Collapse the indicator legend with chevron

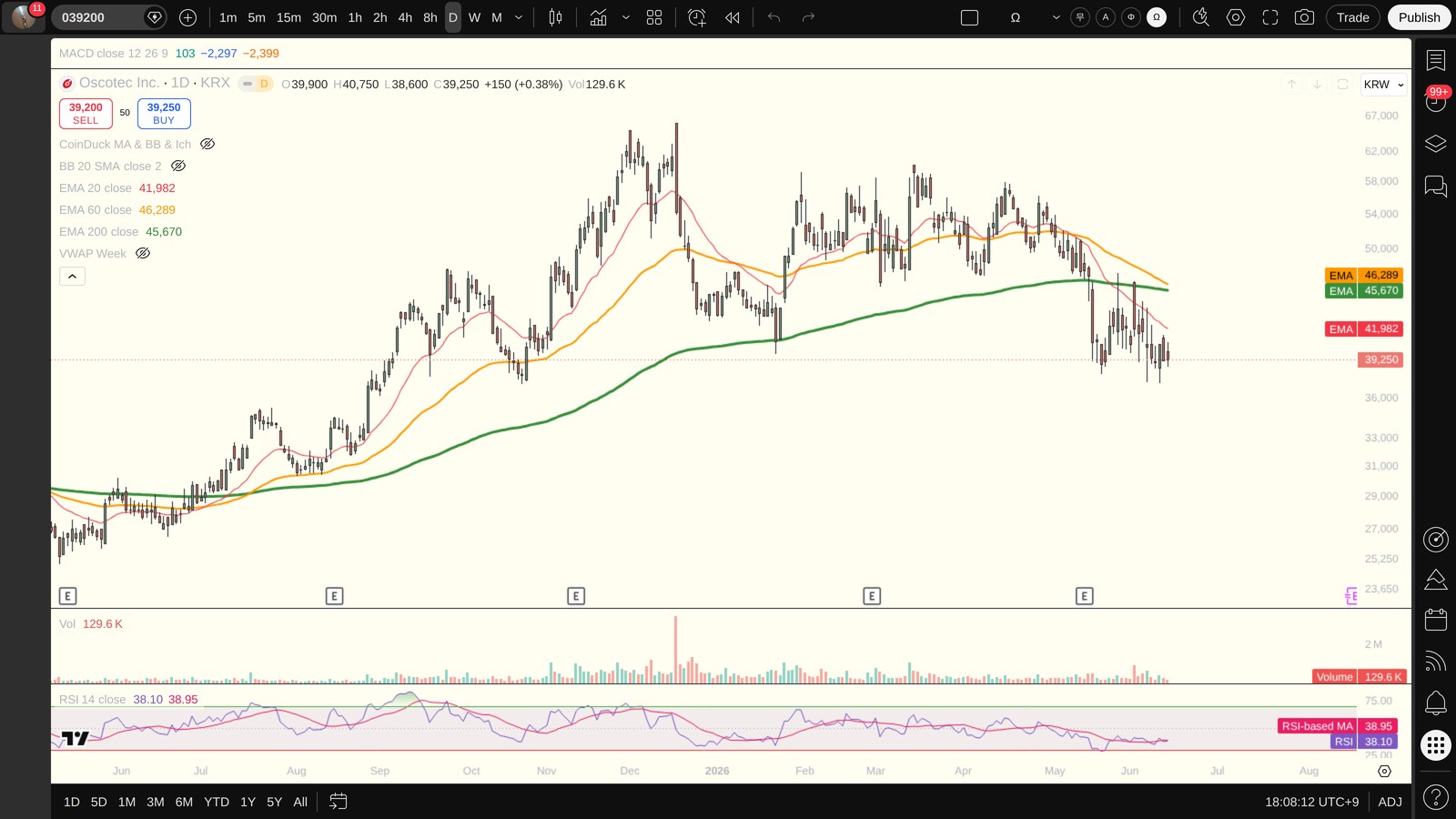click(73, 276)
